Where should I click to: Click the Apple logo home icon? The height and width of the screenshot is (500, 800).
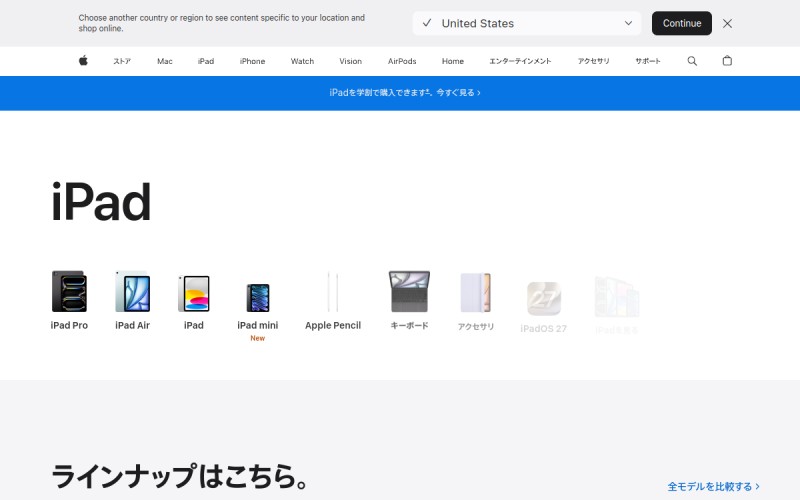click(83, 61)
